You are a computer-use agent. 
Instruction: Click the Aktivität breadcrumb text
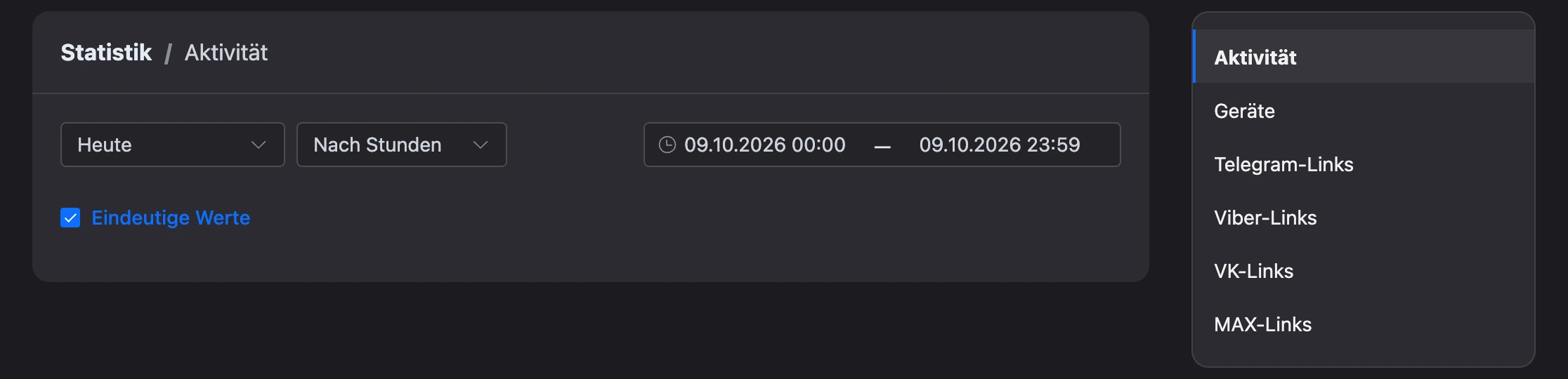226,53
